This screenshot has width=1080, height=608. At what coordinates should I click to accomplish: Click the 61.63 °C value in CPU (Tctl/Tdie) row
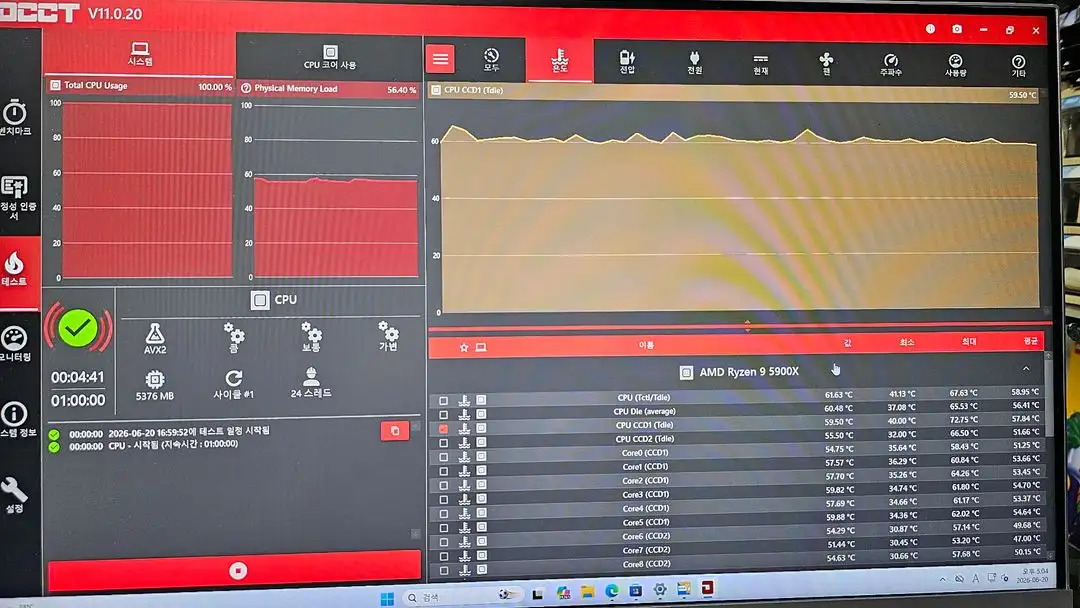coord(838,395)
